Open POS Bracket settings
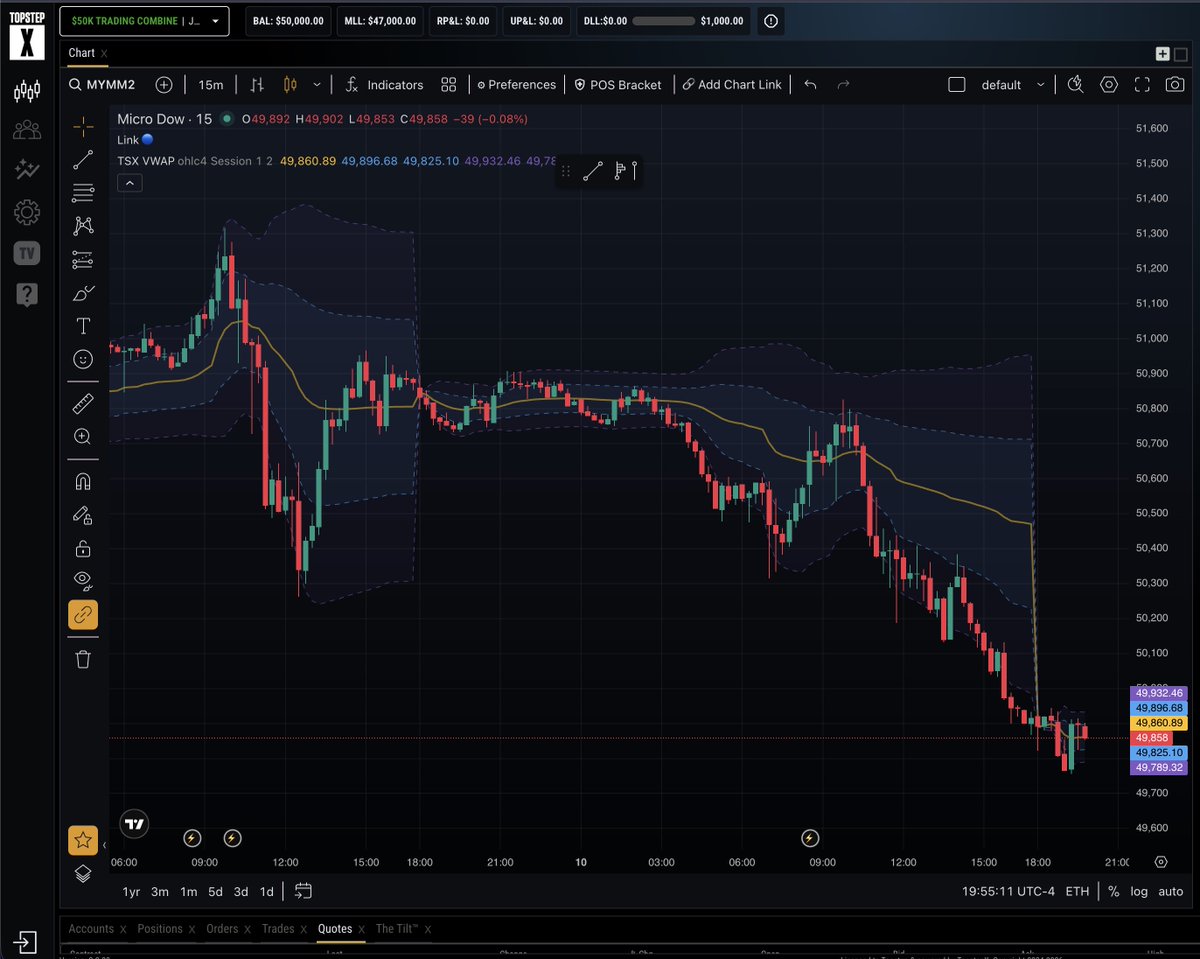 (x=617, y=85)
